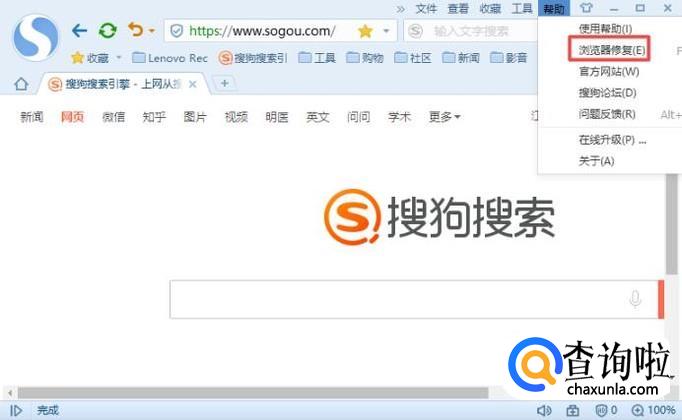Image resolution: width=682 pixels, height=420 pixels.
Task: Open the 文件 menu
Action: pyautogui.click(x=426, y=8)
